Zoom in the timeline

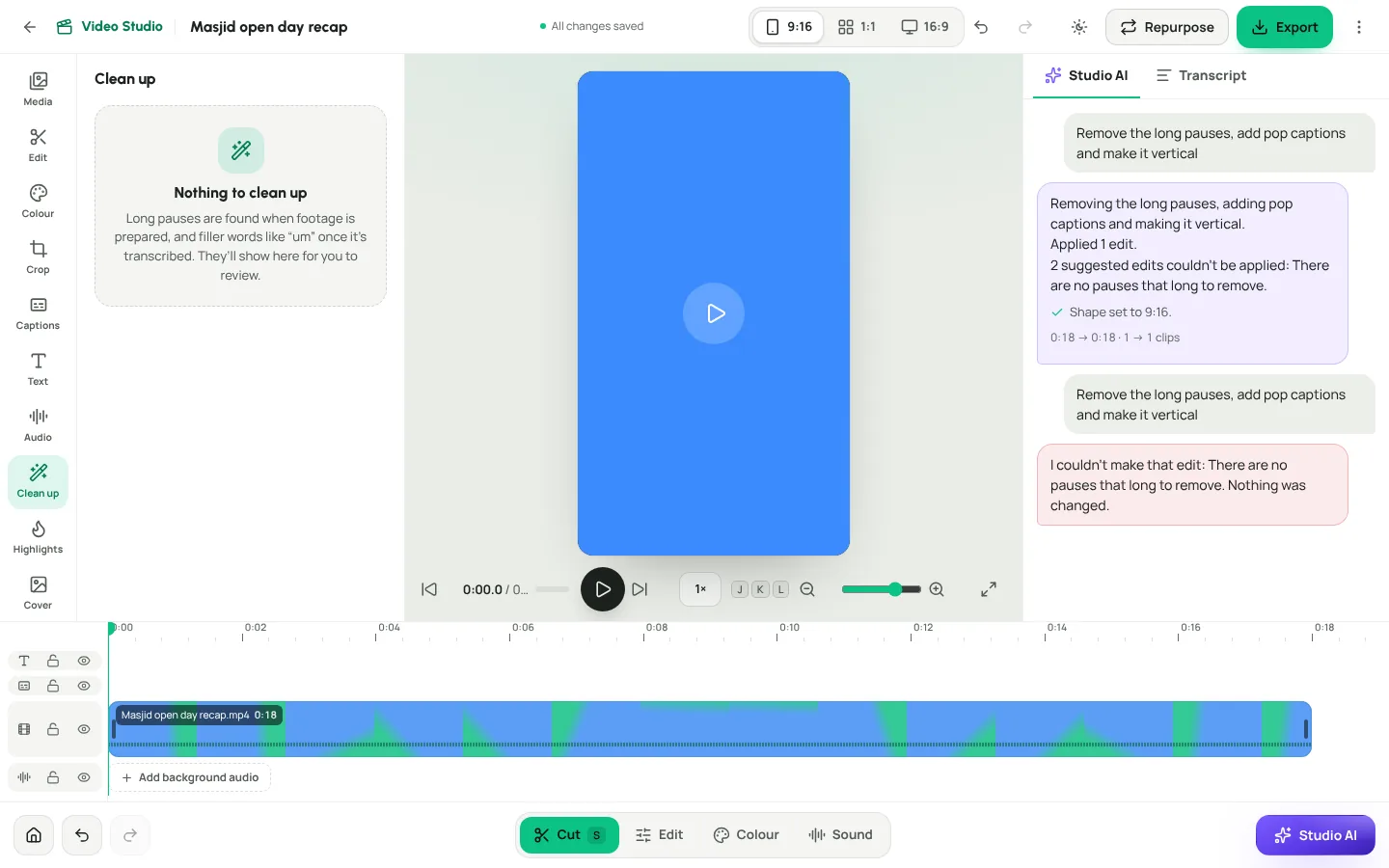coord(937,589)
